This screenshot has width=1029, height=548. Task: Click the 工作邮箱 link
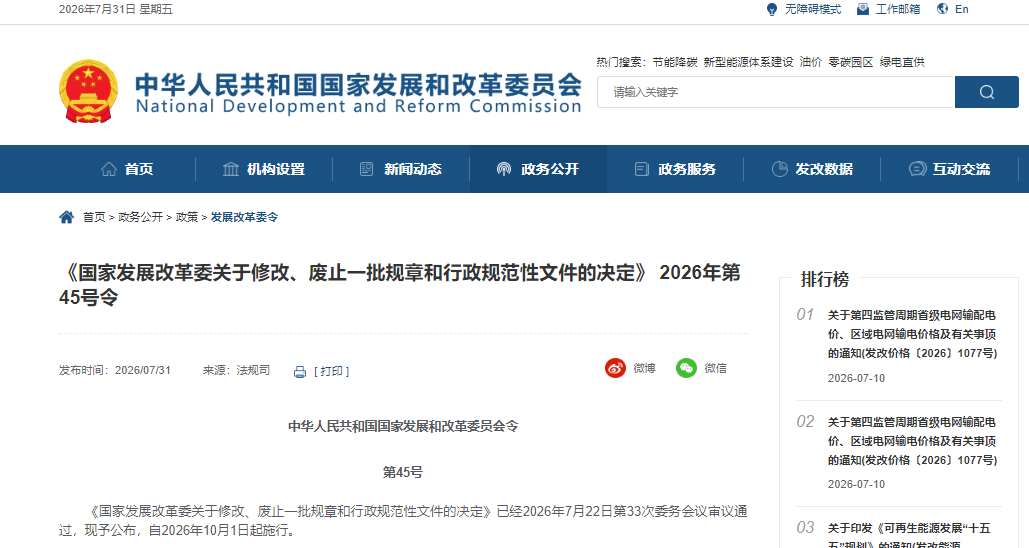898,9
